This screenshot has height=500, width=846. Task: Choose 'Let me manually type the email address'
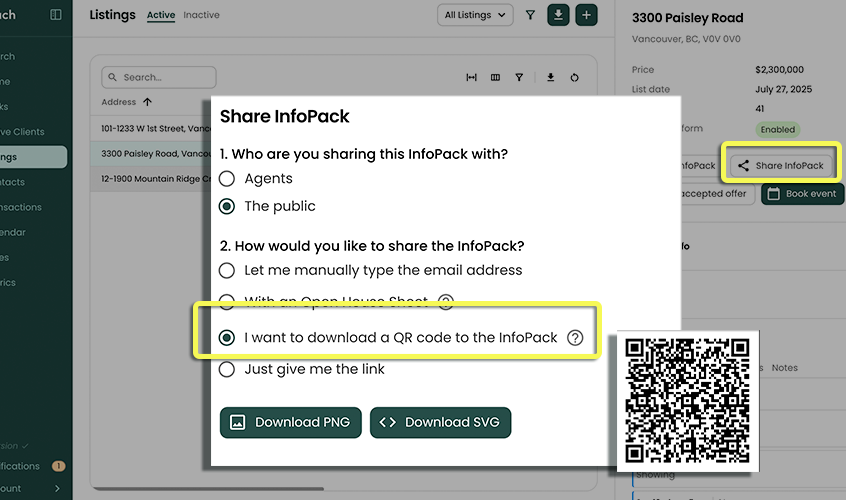click(227, 270)
